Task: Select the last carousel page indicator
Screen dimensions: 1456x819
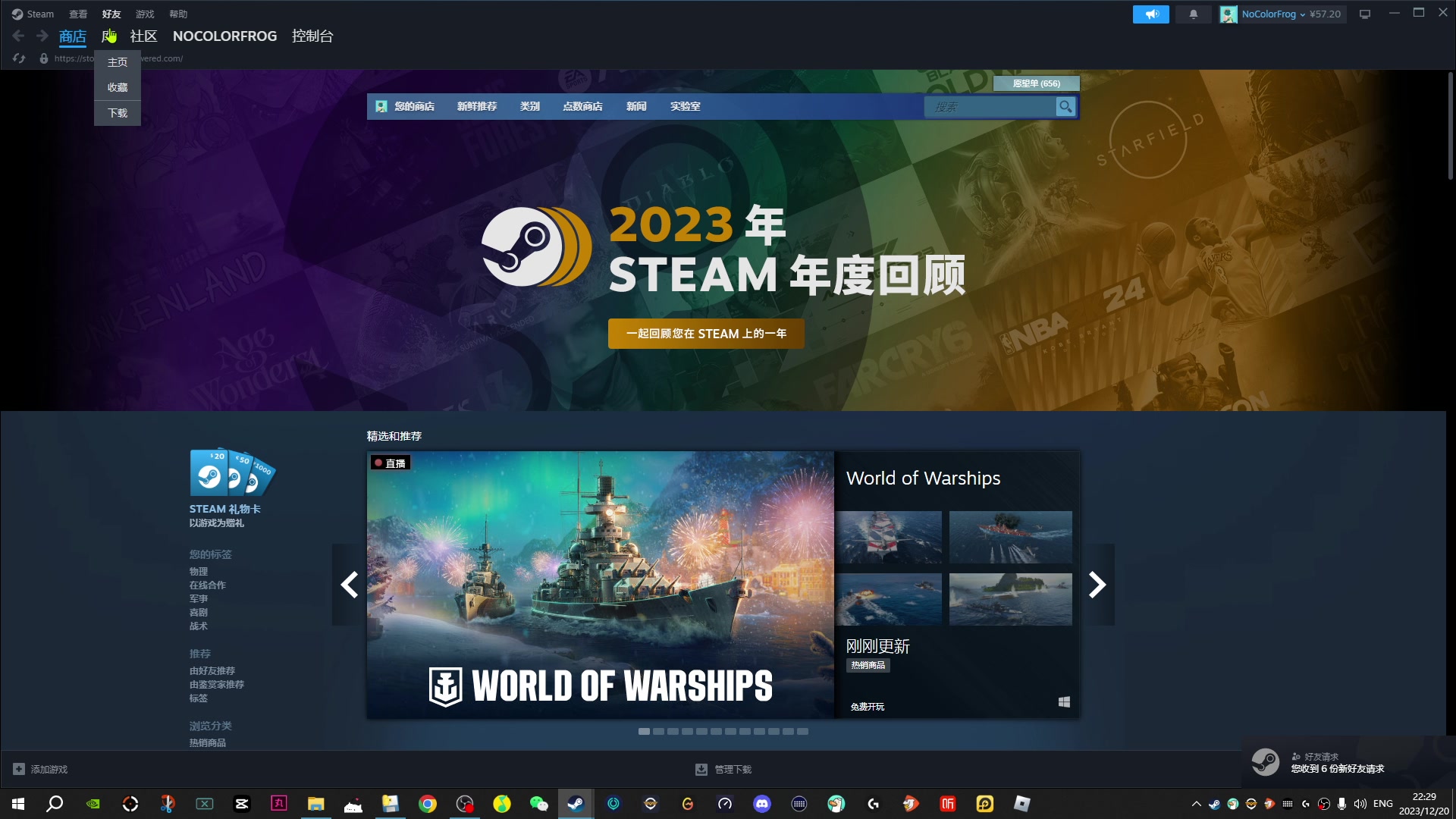Action: (x=802, y=731)
